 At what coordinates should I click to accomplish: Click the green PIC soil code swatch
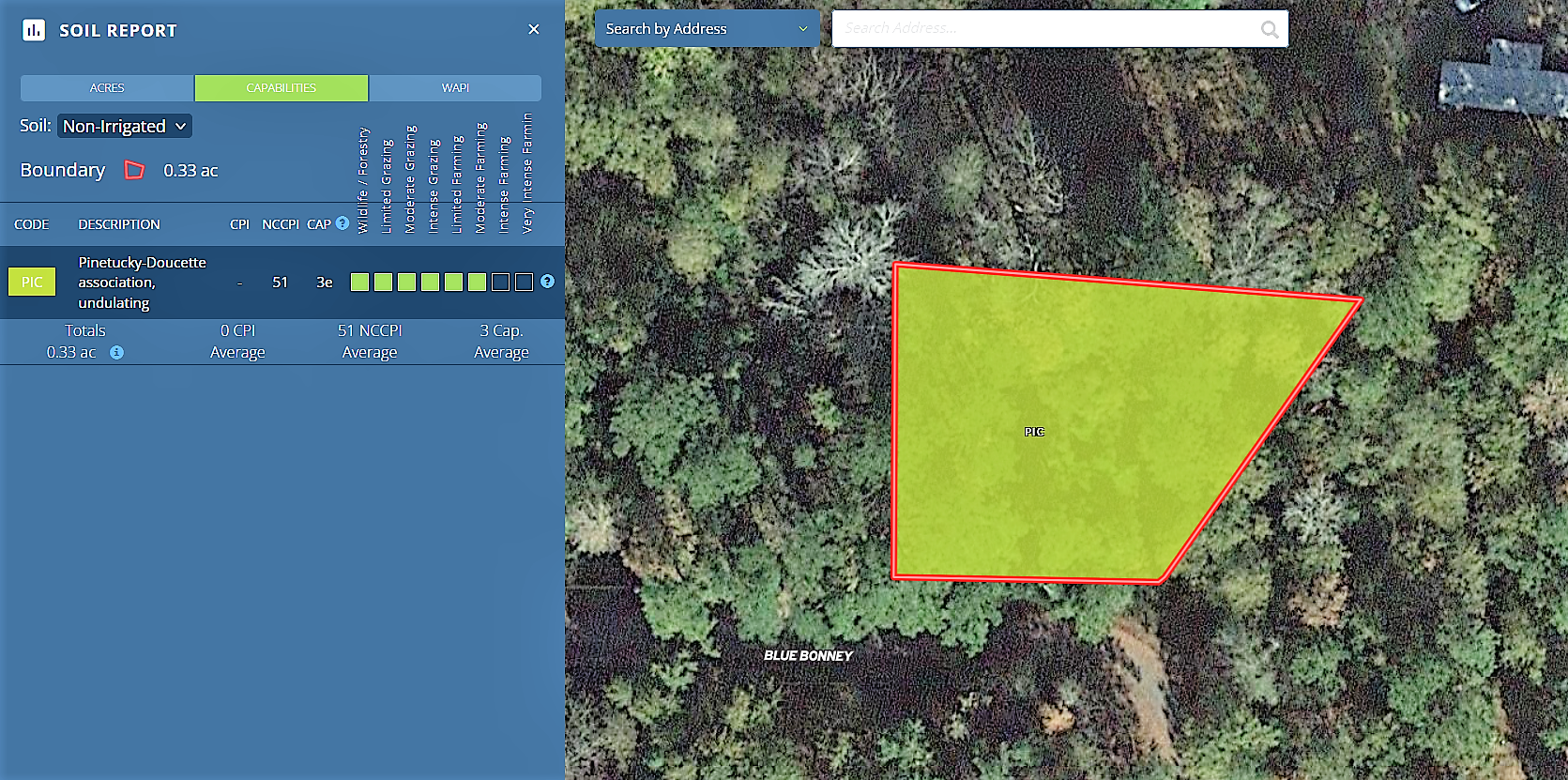click(32, 282)
